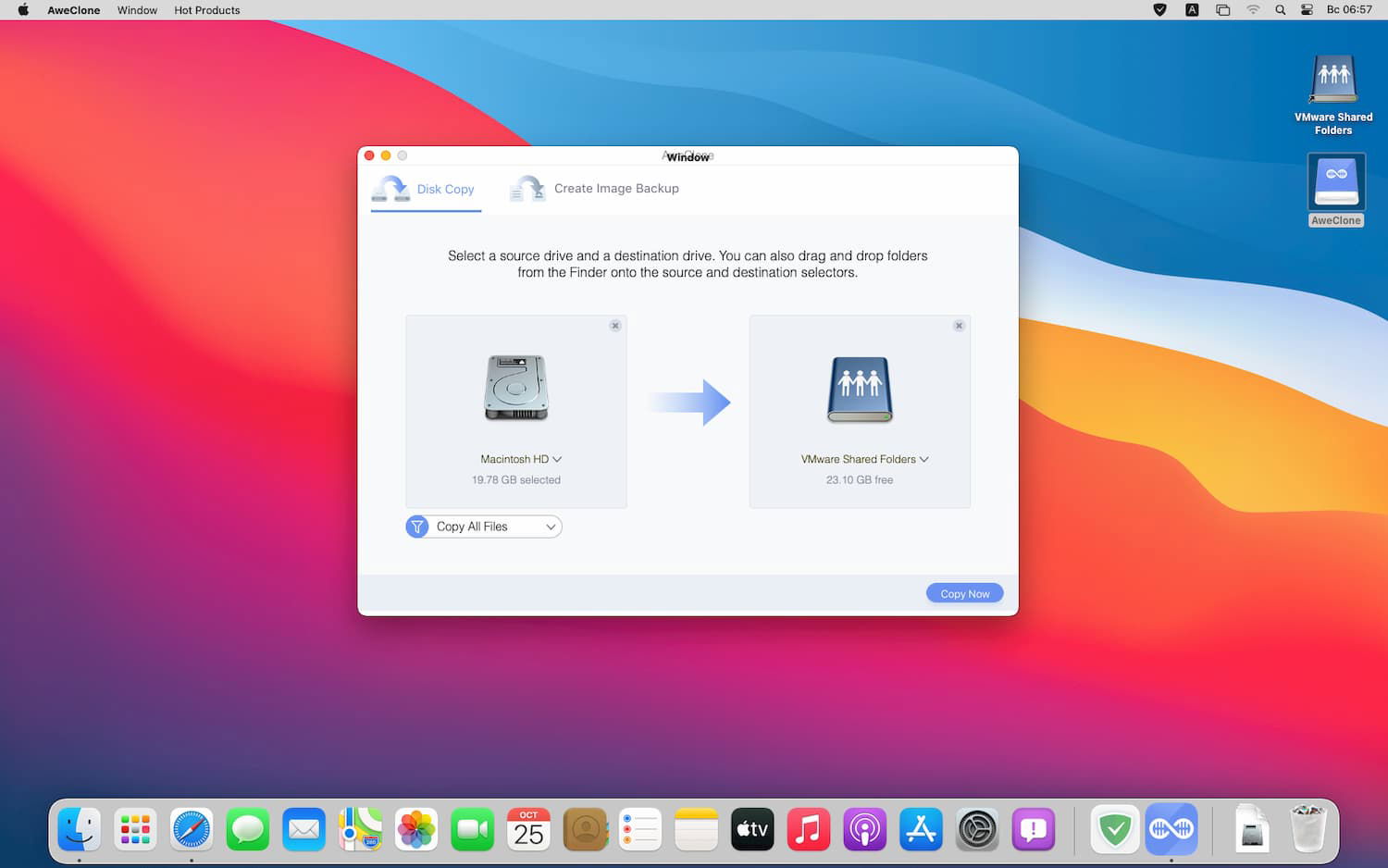Screen dimensions: 1388x868
Task: Open Mail in the dock
Action: [x=304, y=829]
